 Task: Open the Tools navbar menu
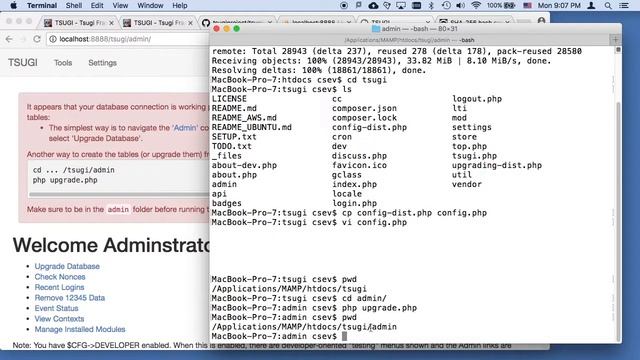pyautogui.click(x=63, y=63)
